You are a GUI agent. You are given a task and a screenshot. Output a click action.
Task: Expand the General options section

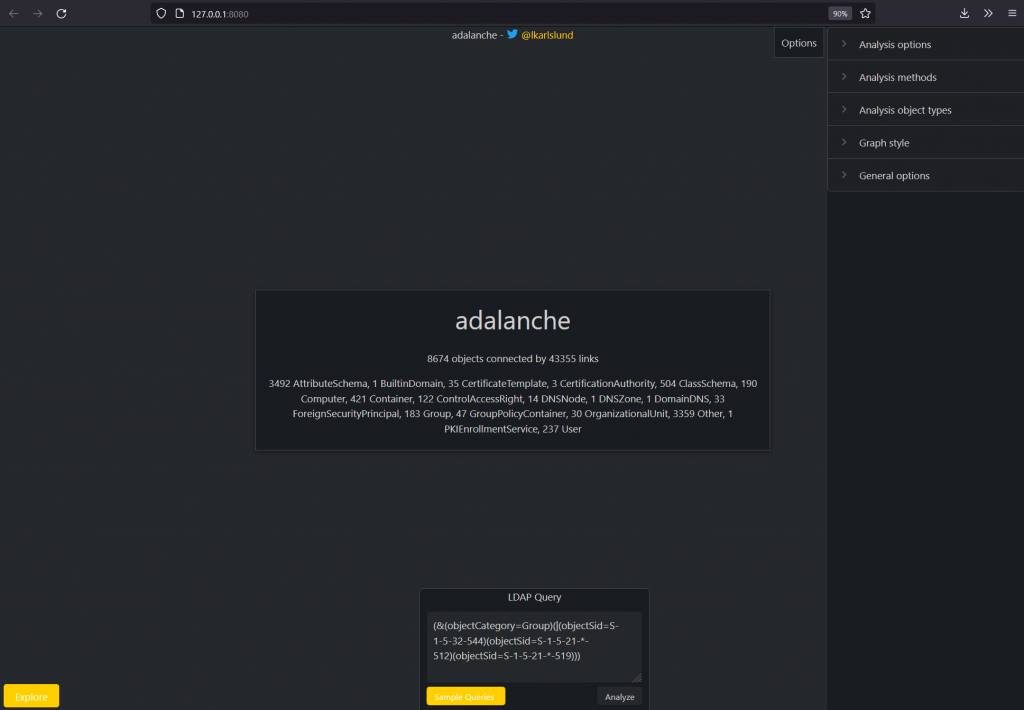(x=925, y=175)
